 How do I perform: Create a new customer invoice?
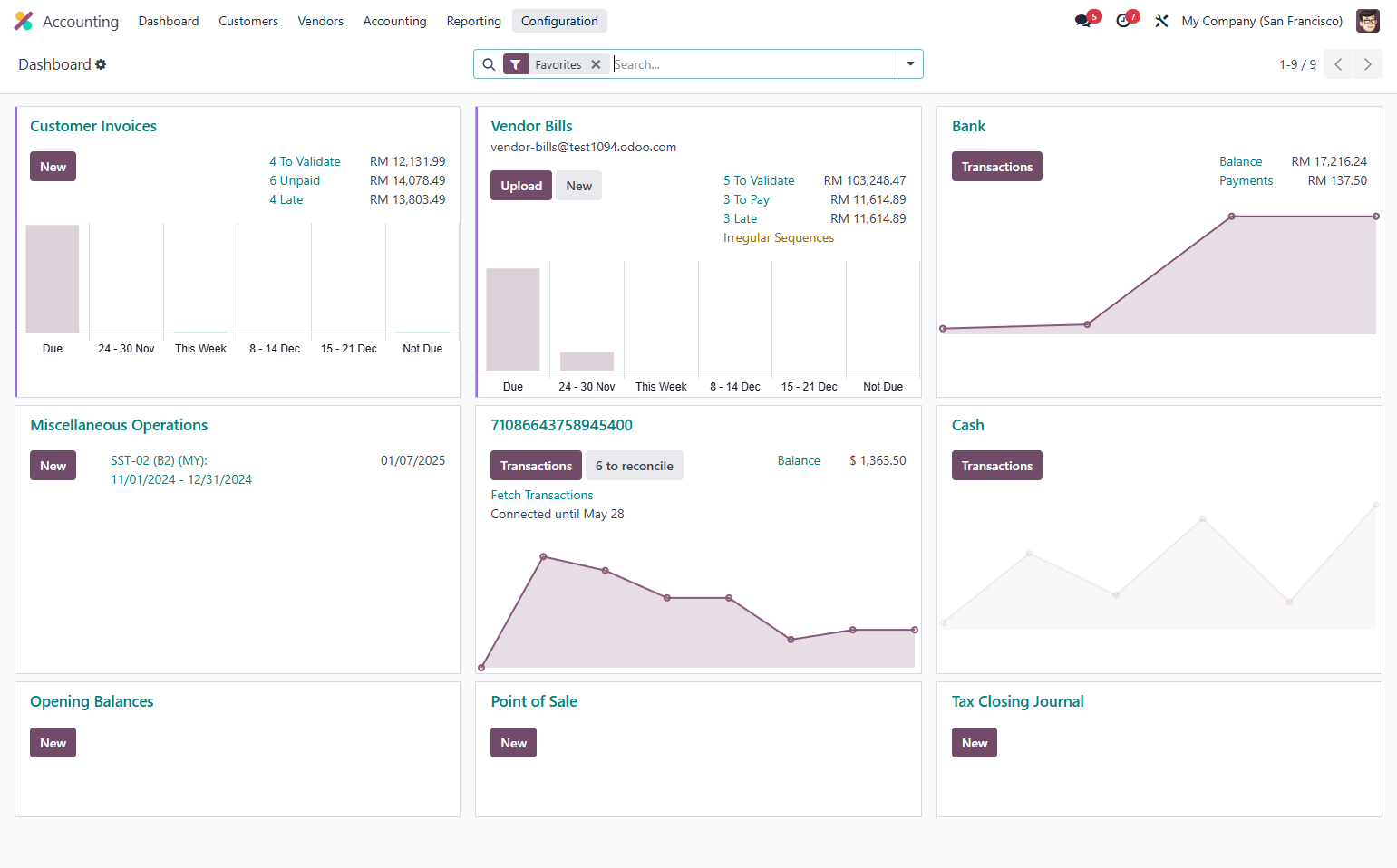(53, 167)
